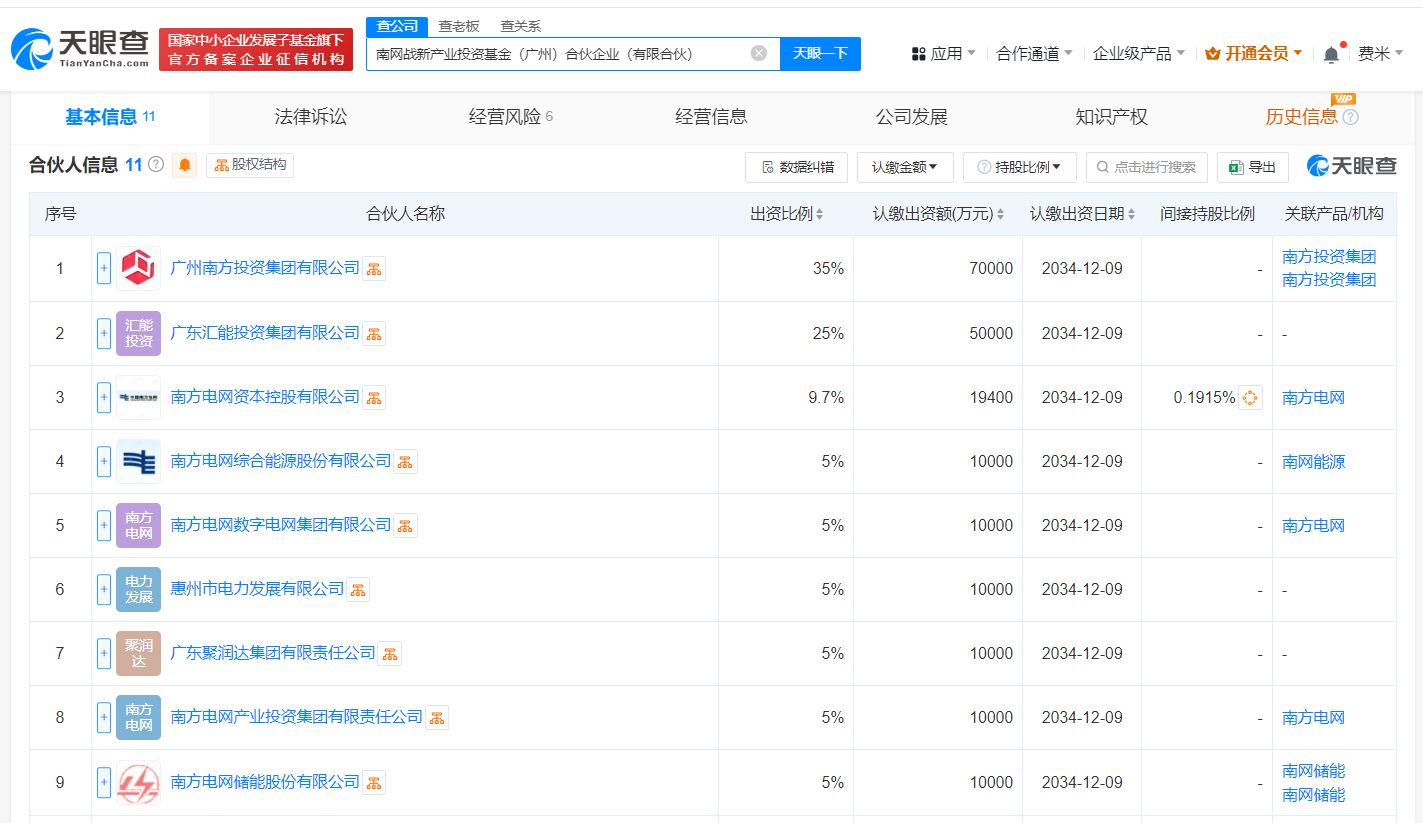Viewport: 1423px width, 823px height.
Task: Switch to the 知识产权 tab
Action: pyautogui.click(x=1111, y=117)
